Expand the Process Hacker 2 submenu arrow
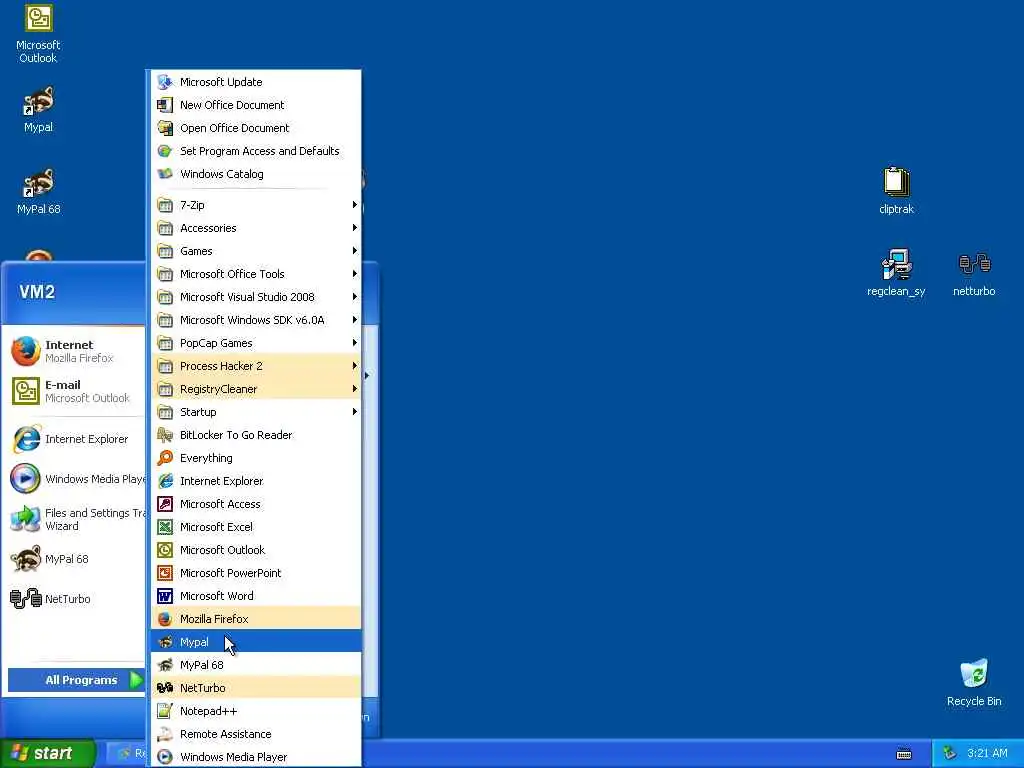This screenshot has height=768, width=1024. click(x=355, y=366)
